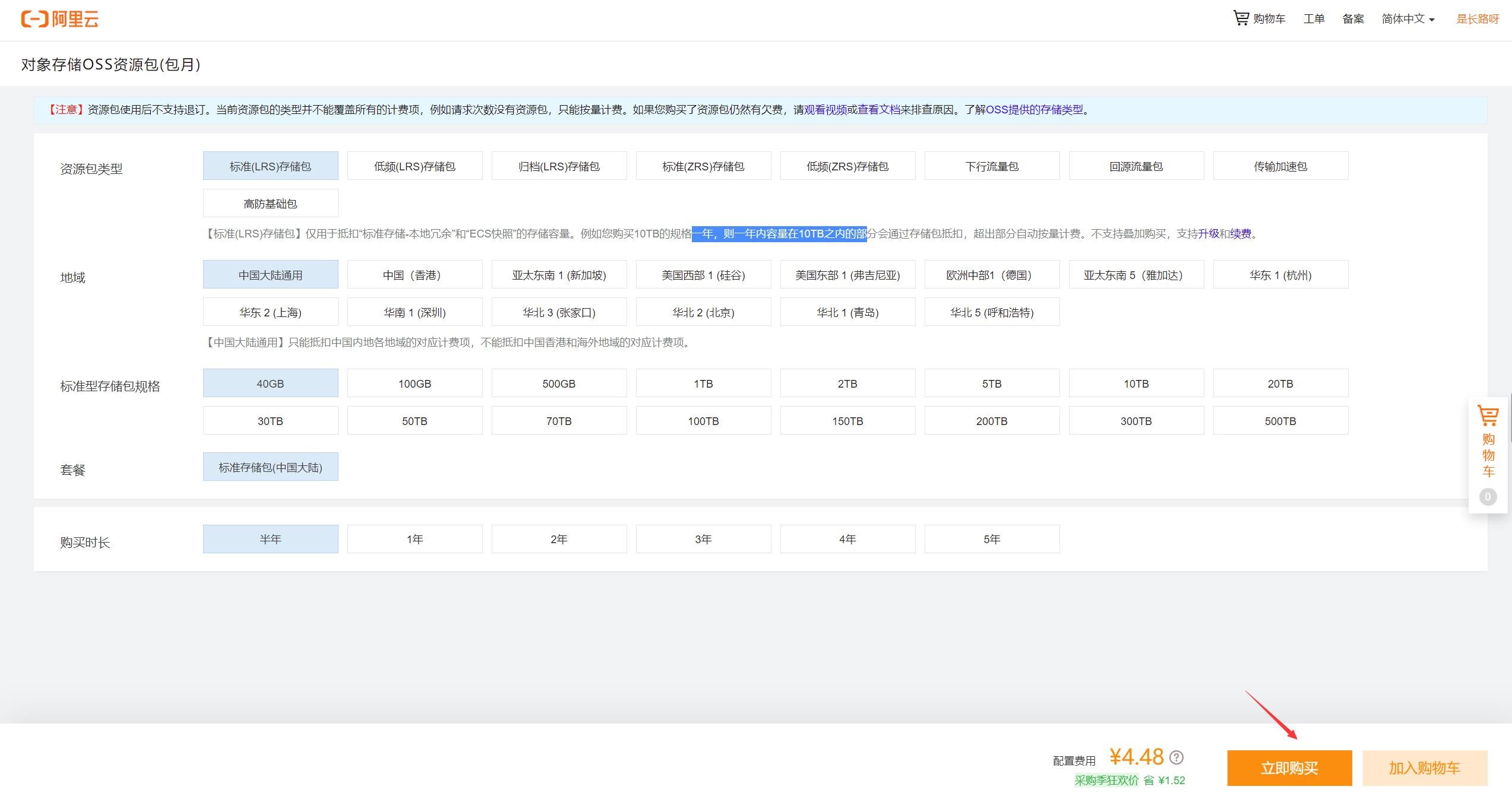The image size is (1512, 799).
Task: Set purchase duration to 2年
Action: [x=559, y=539]
